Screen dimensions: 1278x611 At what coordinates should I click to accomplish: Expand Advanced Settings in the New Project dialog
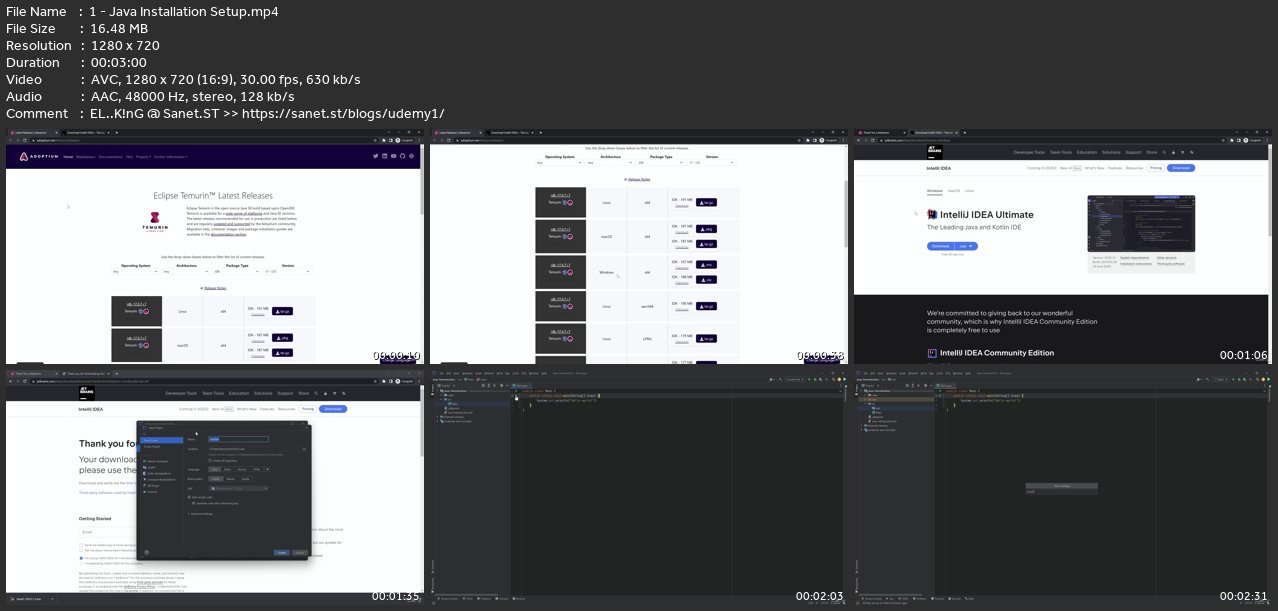[x=200, y=514]
